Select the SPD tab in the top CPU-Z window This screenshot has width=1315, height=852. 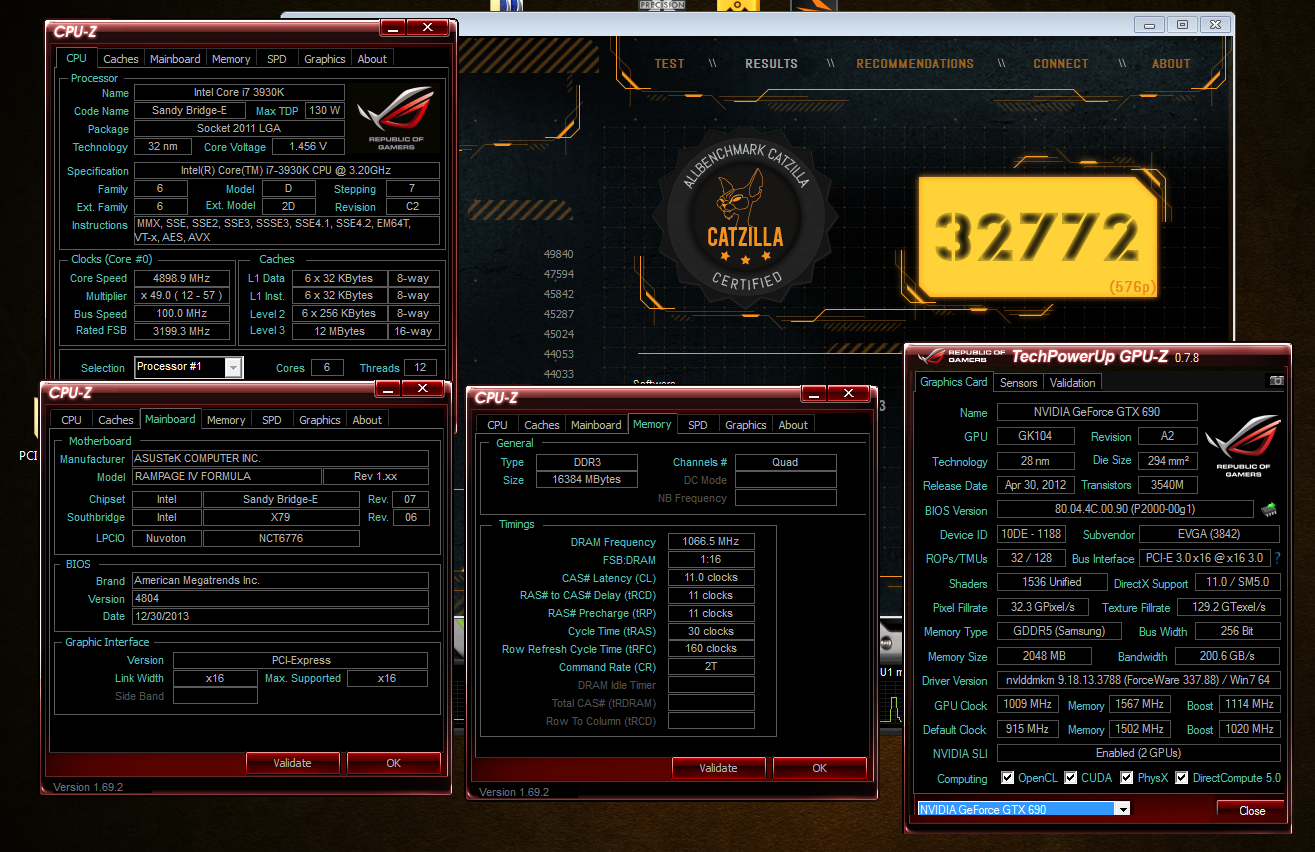coord(277,59)
